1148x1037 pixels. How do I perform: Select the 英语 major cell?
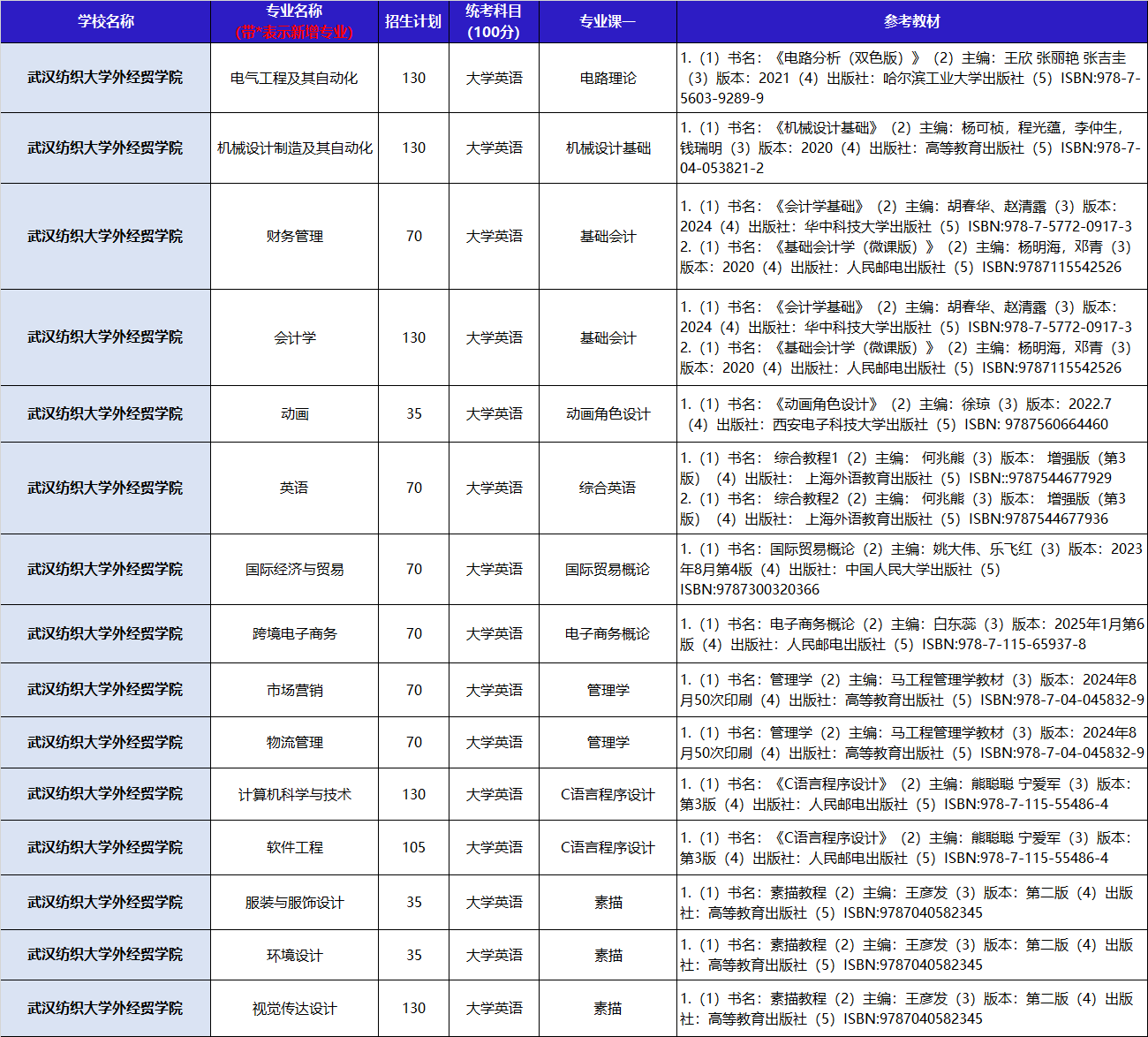(x=294, y=488)
